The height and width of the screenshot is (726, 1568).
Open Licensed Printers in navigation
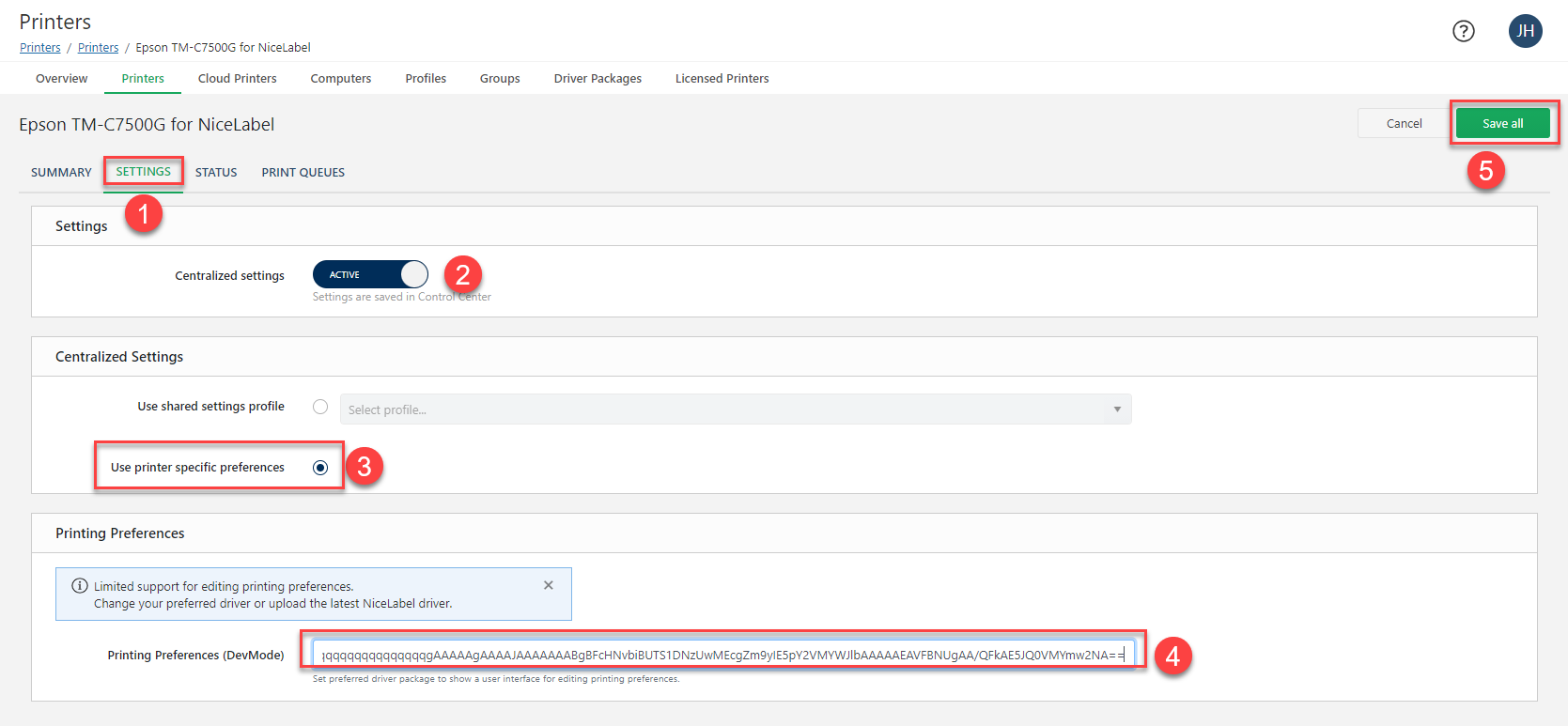pos(722,79)
